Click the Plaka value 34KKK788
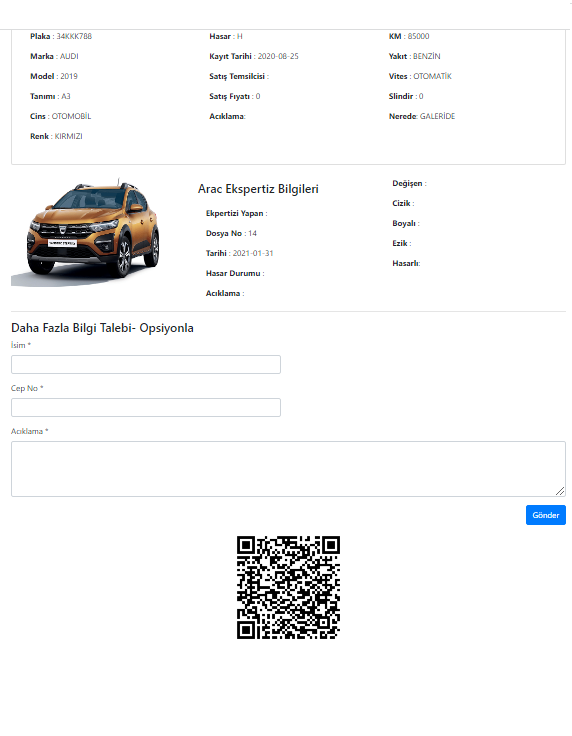 (x=74, y=36)
